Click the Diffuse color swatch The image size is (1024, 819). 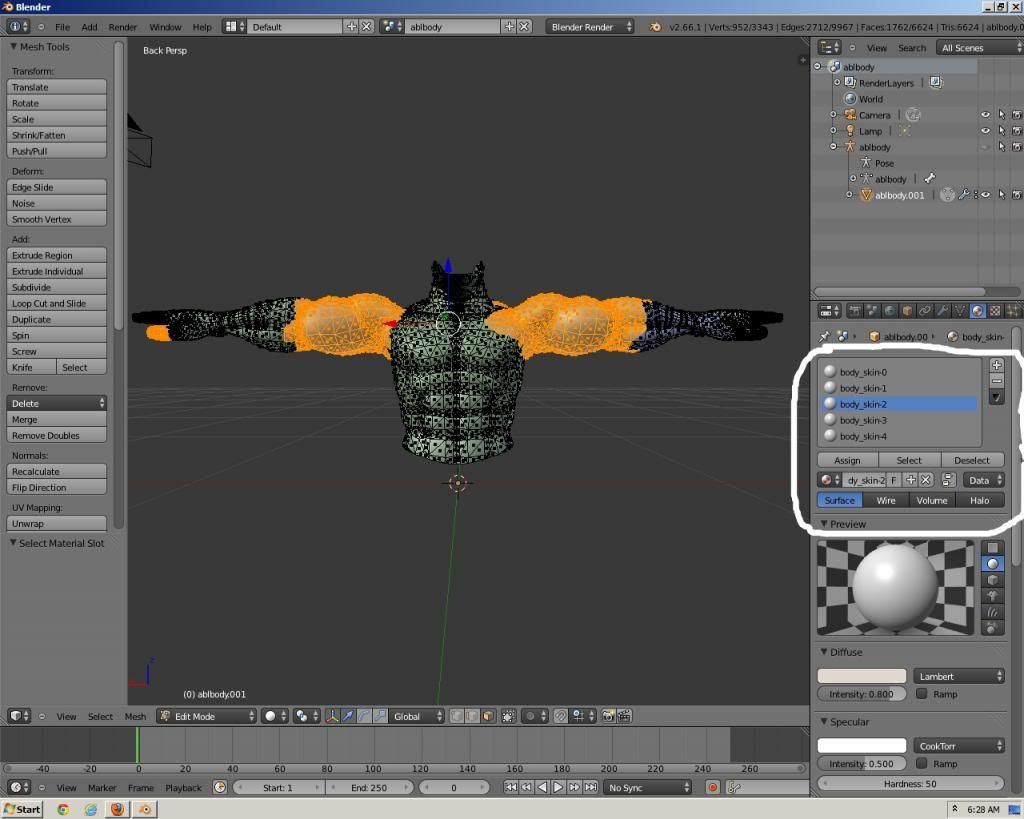(862, 676)
